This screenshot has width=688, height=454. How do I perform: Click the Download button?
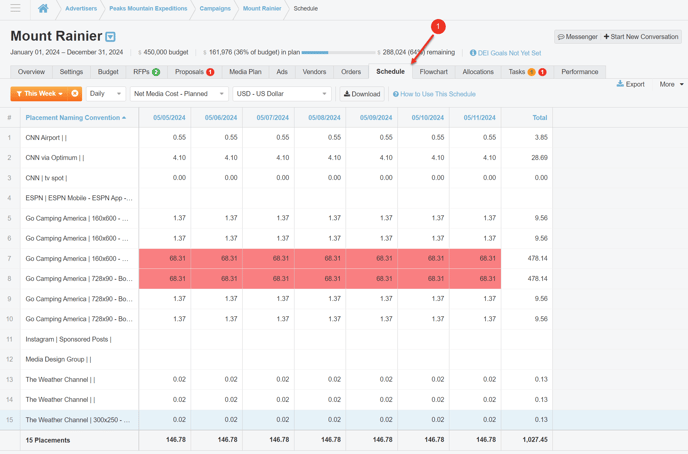tap(362, 94)
